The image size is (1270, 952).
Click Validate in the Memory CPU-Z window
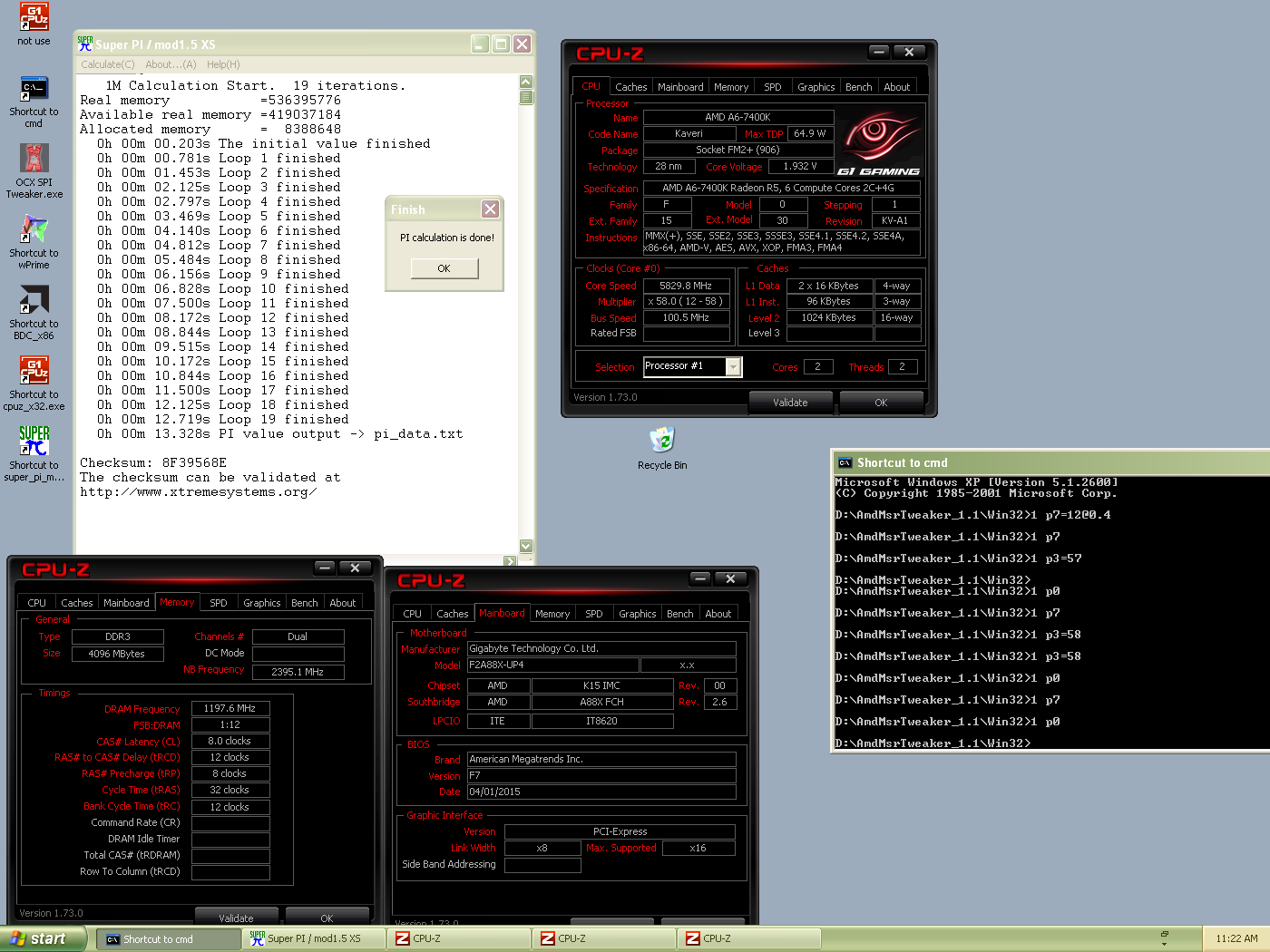click(x=236, y=918)
